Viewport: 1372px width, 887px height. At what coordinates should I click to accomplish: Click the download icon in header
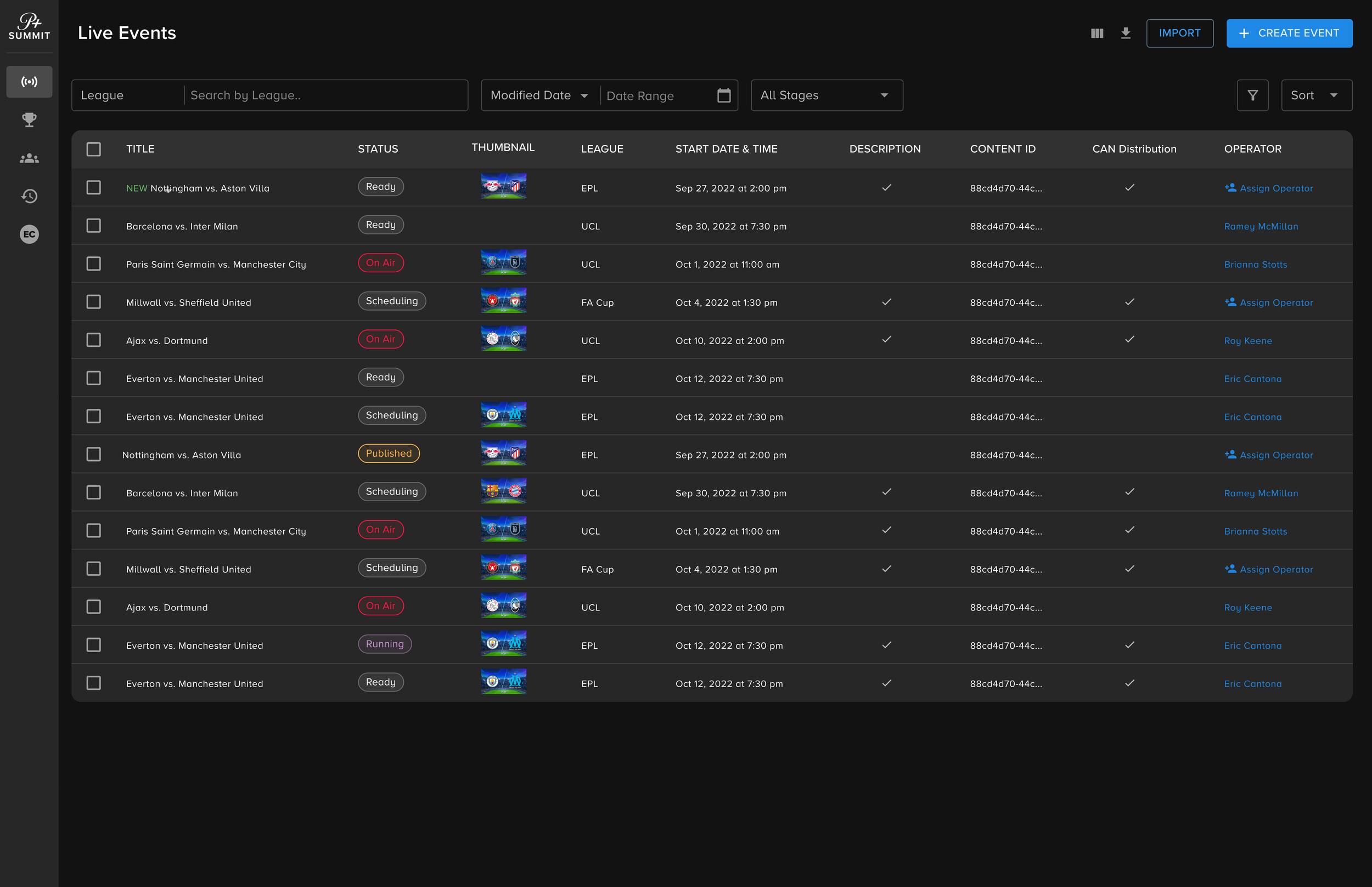click(1126, 33)
